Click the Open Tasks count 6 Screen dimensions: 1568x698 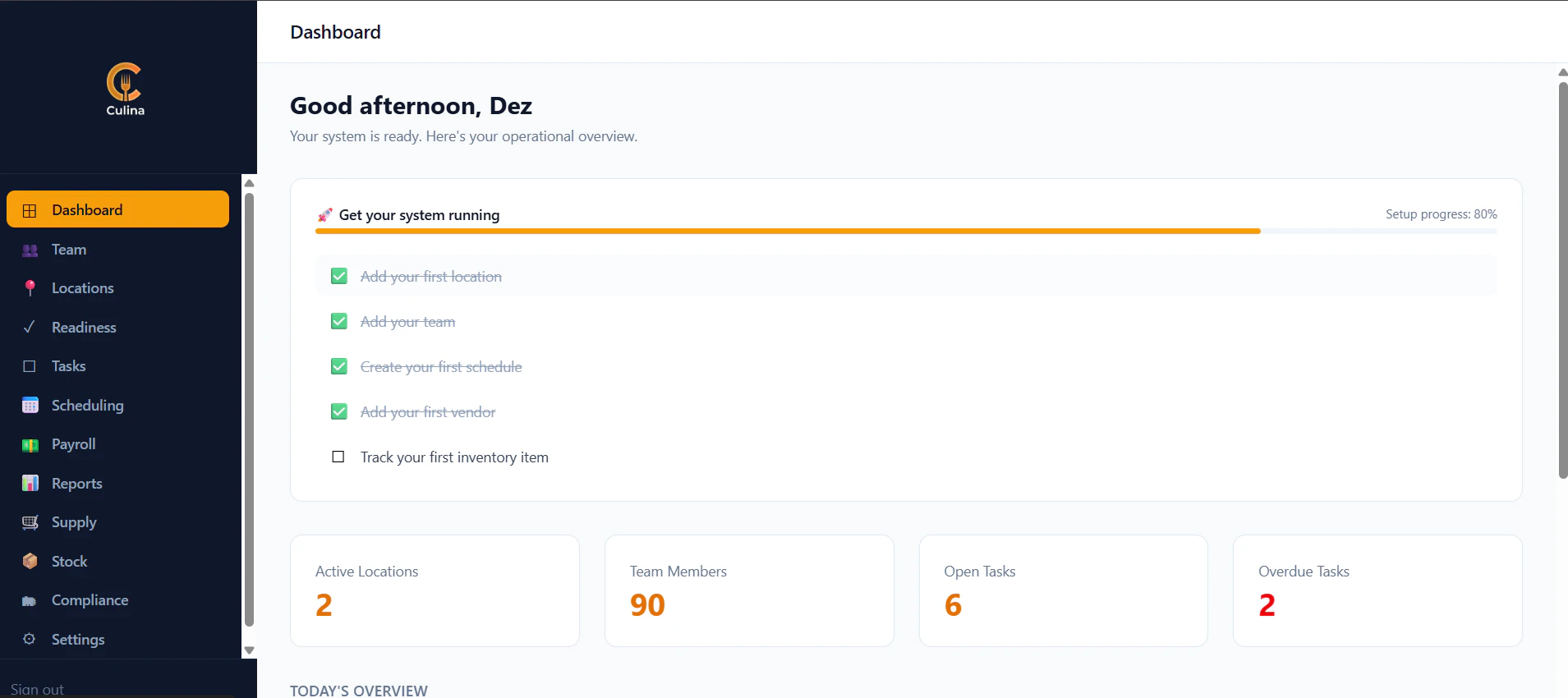953,605
